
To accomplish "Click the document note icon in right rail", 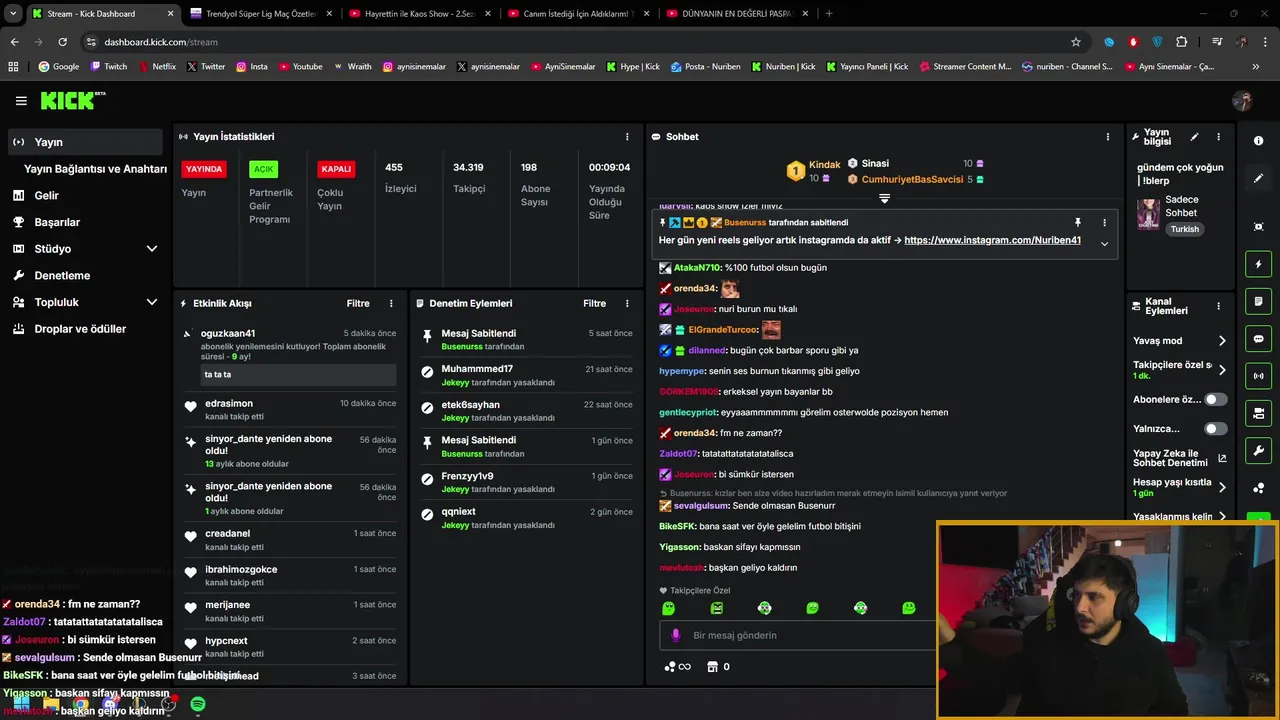I will tap(1259, 301).
